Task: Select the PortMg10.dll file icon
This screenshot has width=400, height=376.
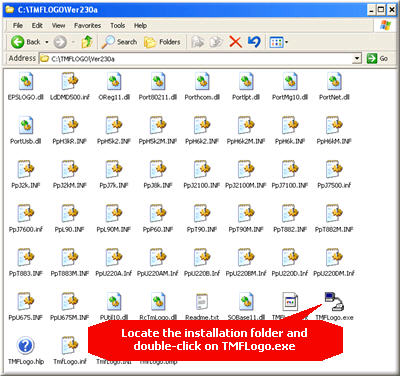Action: pyautogui.click(x=290, y=82)
